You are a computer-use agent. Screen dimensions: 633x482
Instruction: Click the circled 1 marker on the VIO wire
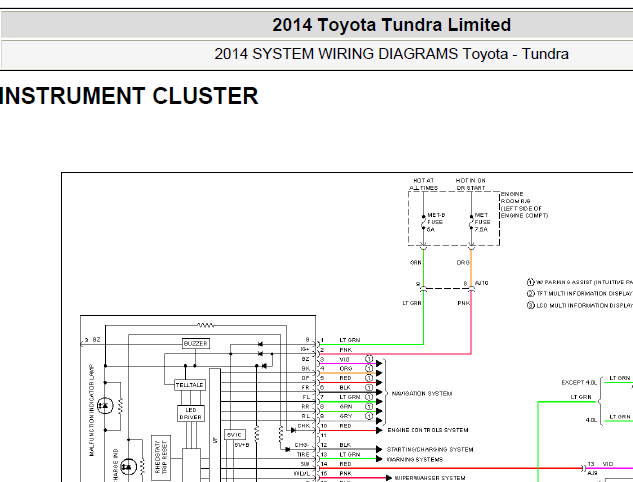coord(369,359)
